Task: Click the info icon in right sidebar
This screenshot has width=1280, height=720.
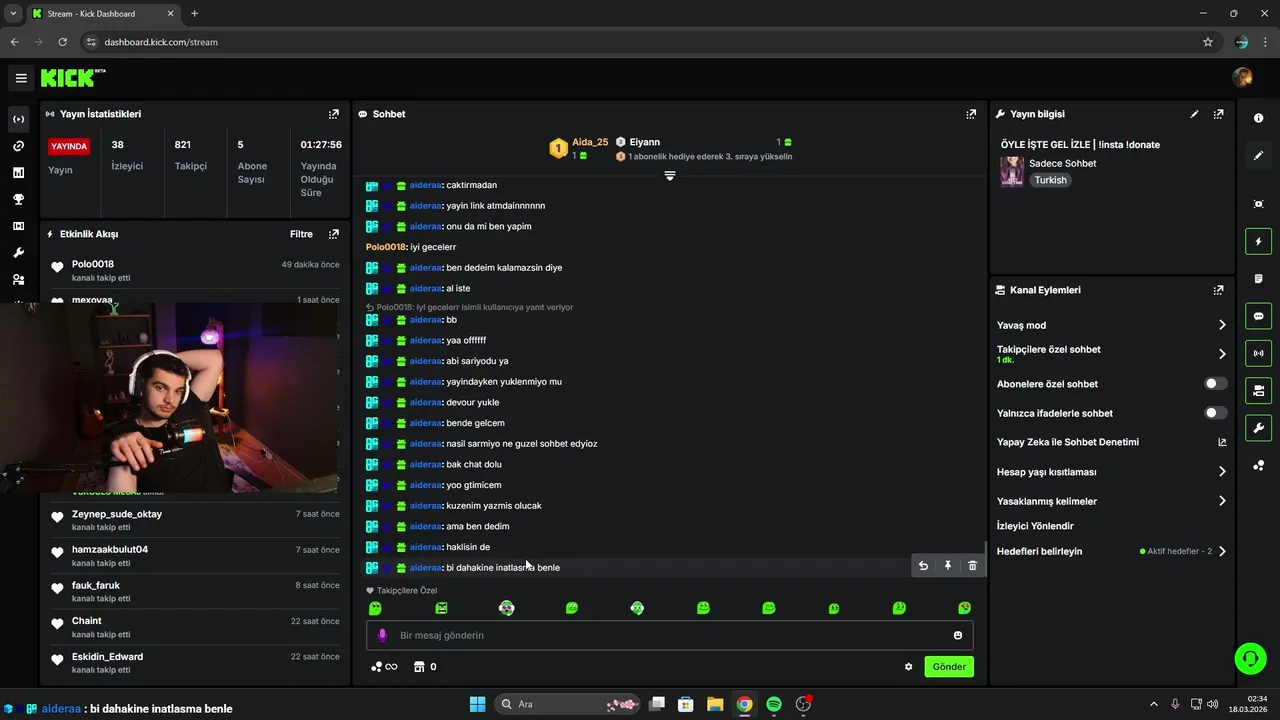Action: pos(1258,118)
